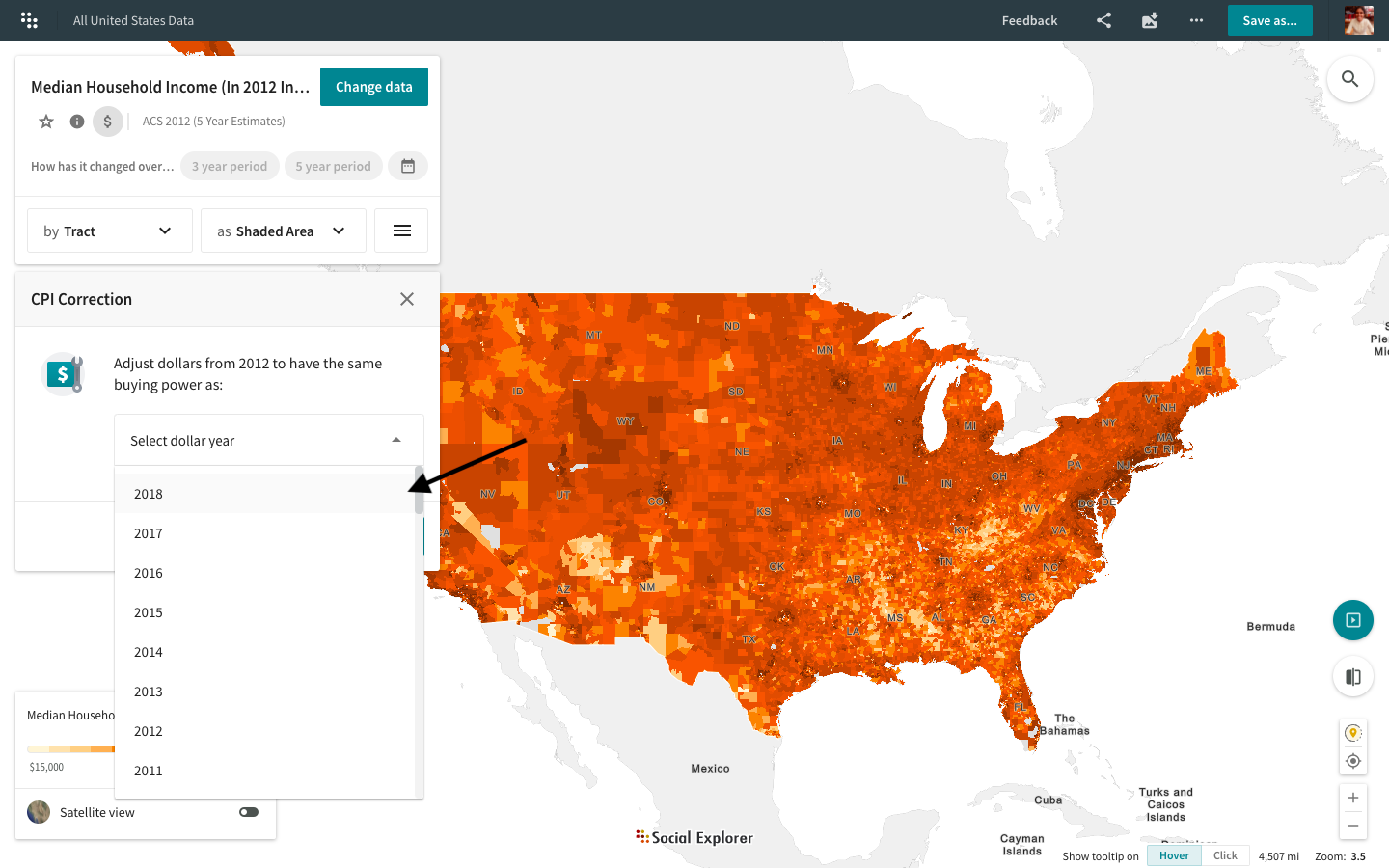Viewport: 1389px width, 868px height.
Task: Toggle the compare maps side-by-side icon
Action: click(1352, 677)
